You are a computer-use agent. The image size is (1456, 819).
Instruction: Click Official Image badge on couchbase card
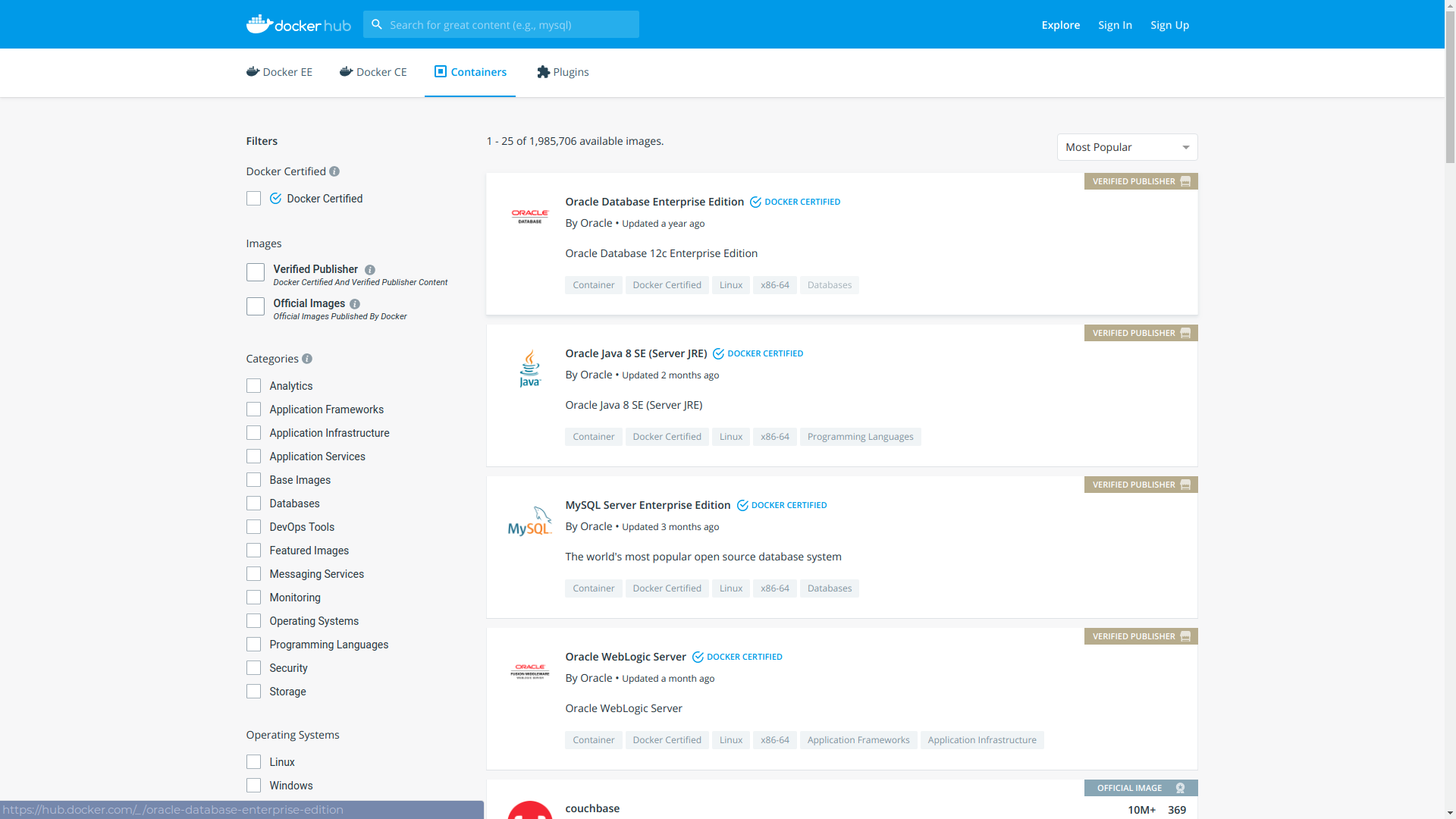(1141, 788)
